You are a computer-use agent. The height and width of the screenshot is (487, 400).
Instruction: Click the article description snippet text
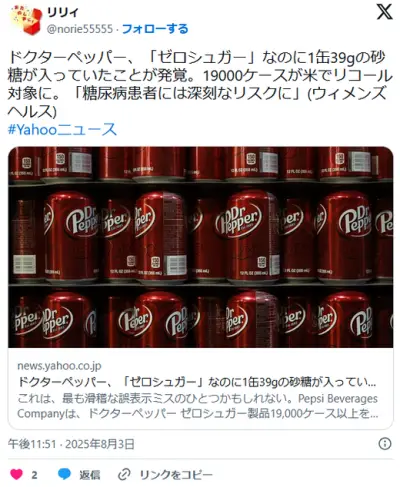click(197, 406)
